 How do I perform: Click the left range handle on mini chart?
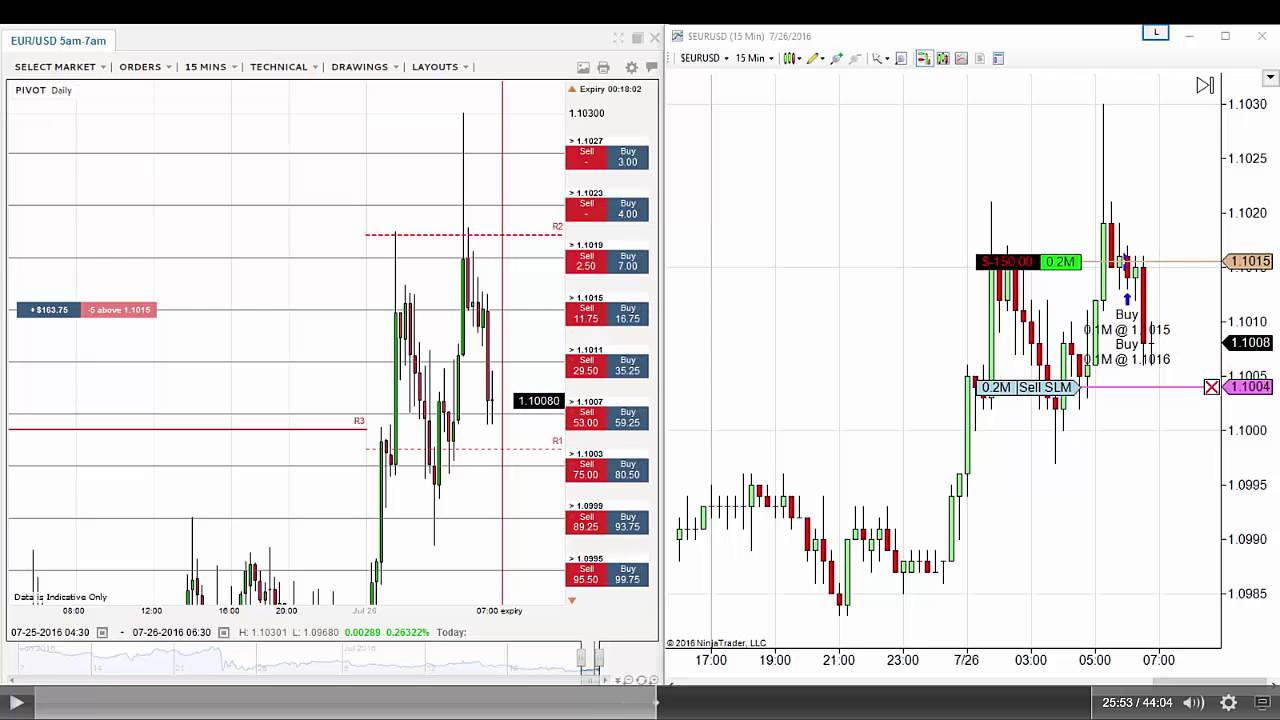click(x=581, y=658)
